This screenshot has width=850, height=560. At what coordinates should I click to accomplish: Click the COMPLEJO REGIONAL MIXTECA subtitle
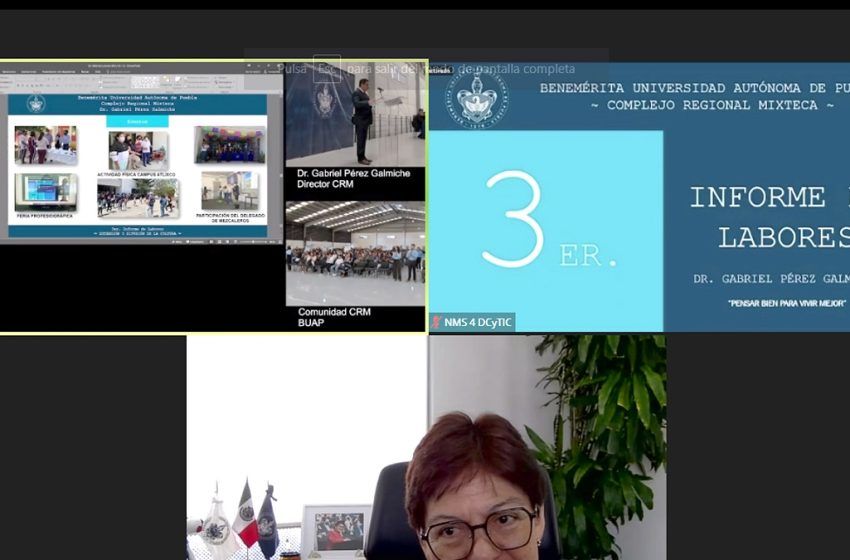click(712, 105)
